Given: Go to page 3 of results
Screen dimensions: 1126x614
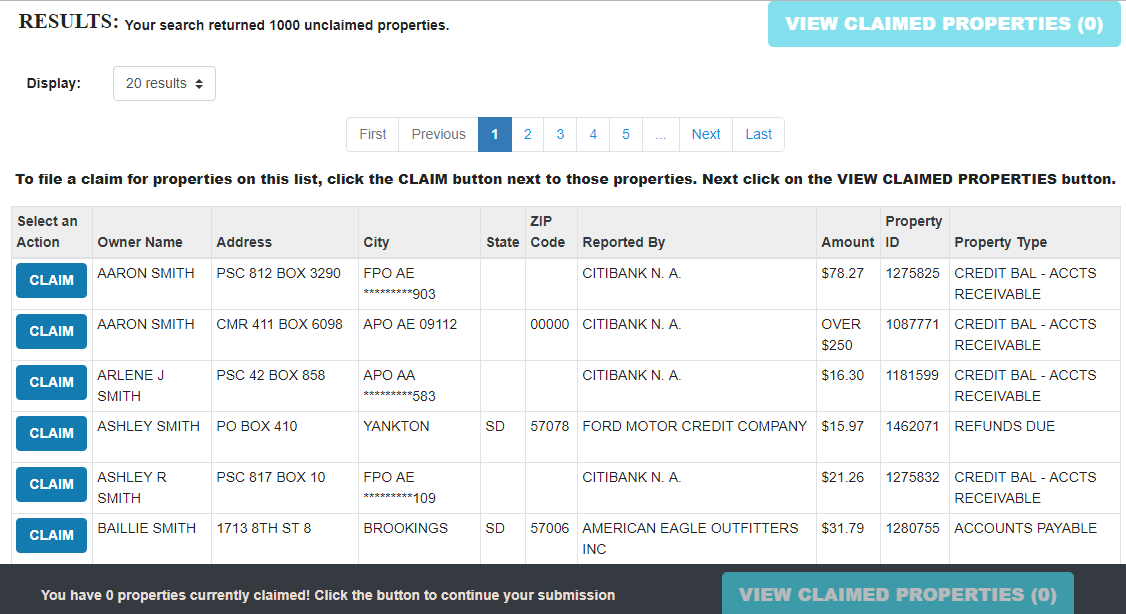Looking at the screenshot, I should (560, 134).
